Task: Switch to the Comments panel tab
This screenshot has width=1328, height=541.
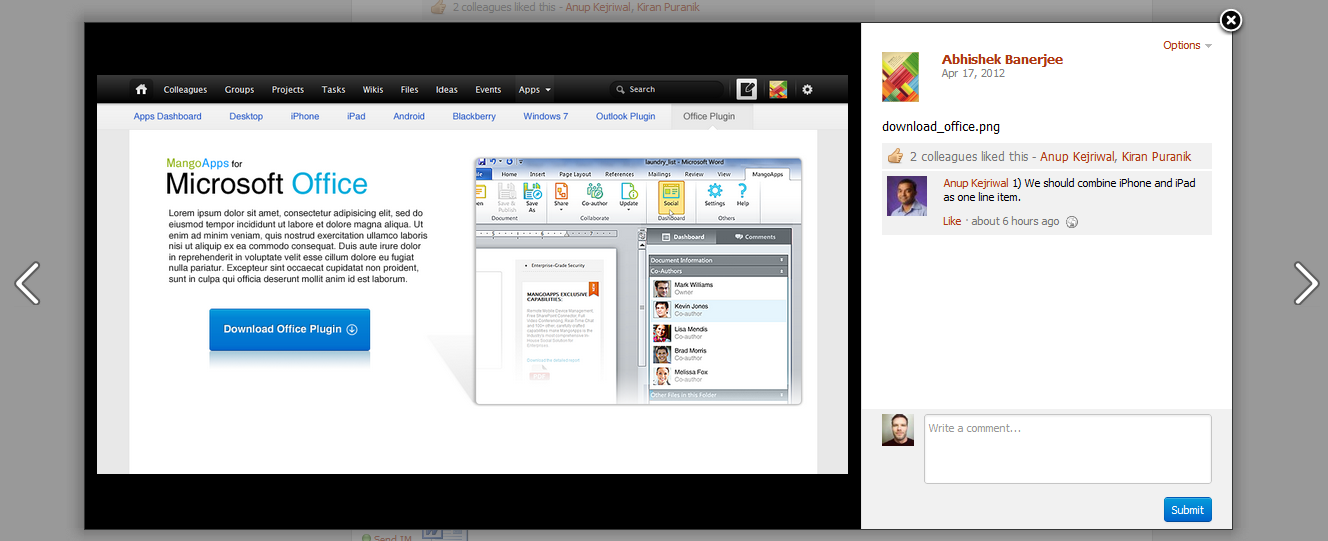Action: tap(755, 237)
